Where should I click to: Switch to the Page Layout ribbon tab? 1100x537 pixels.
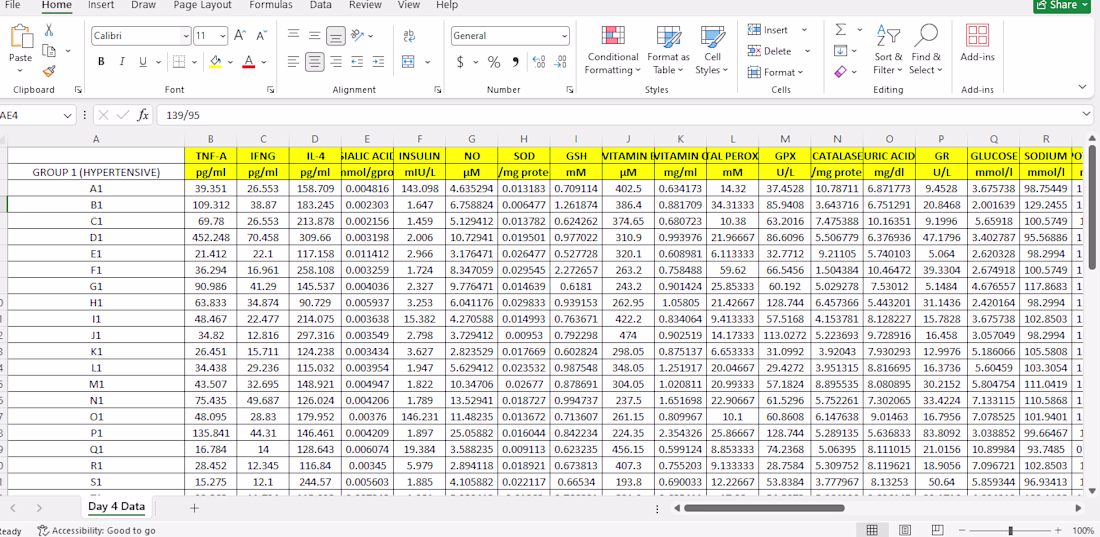(202, 5)
